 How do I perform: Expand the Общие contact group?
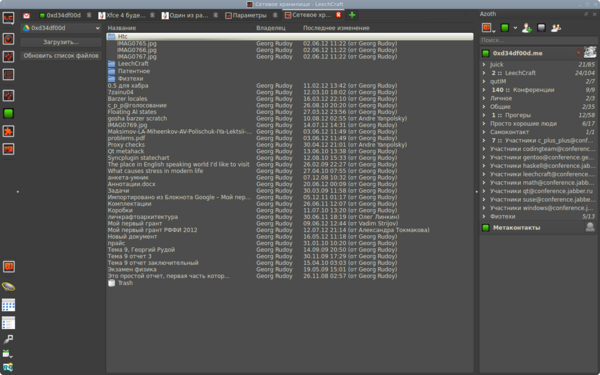(484, 107)
